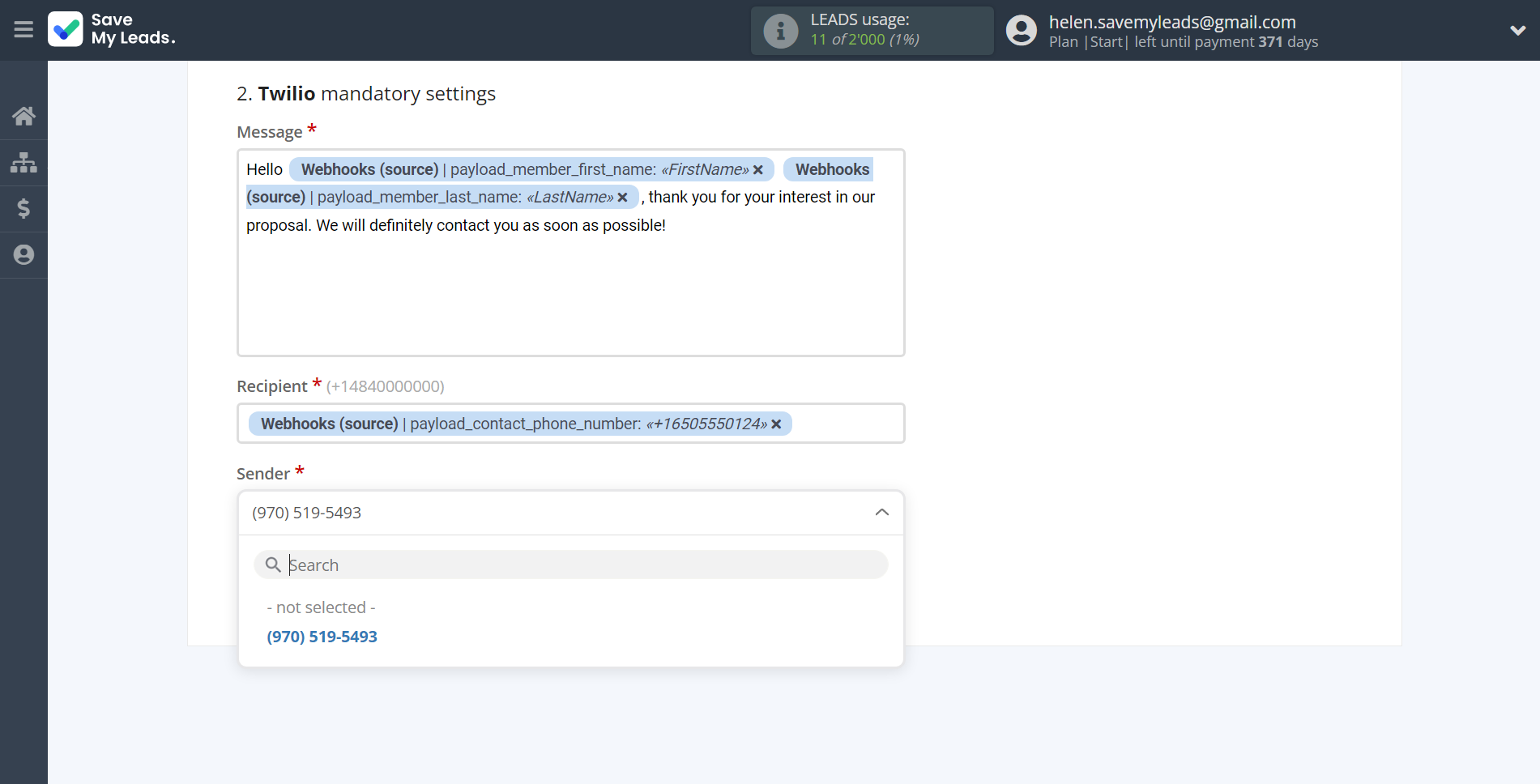1540x784 pixels.
Task: Click the Save My Leads logo
Action: (112, 29)
